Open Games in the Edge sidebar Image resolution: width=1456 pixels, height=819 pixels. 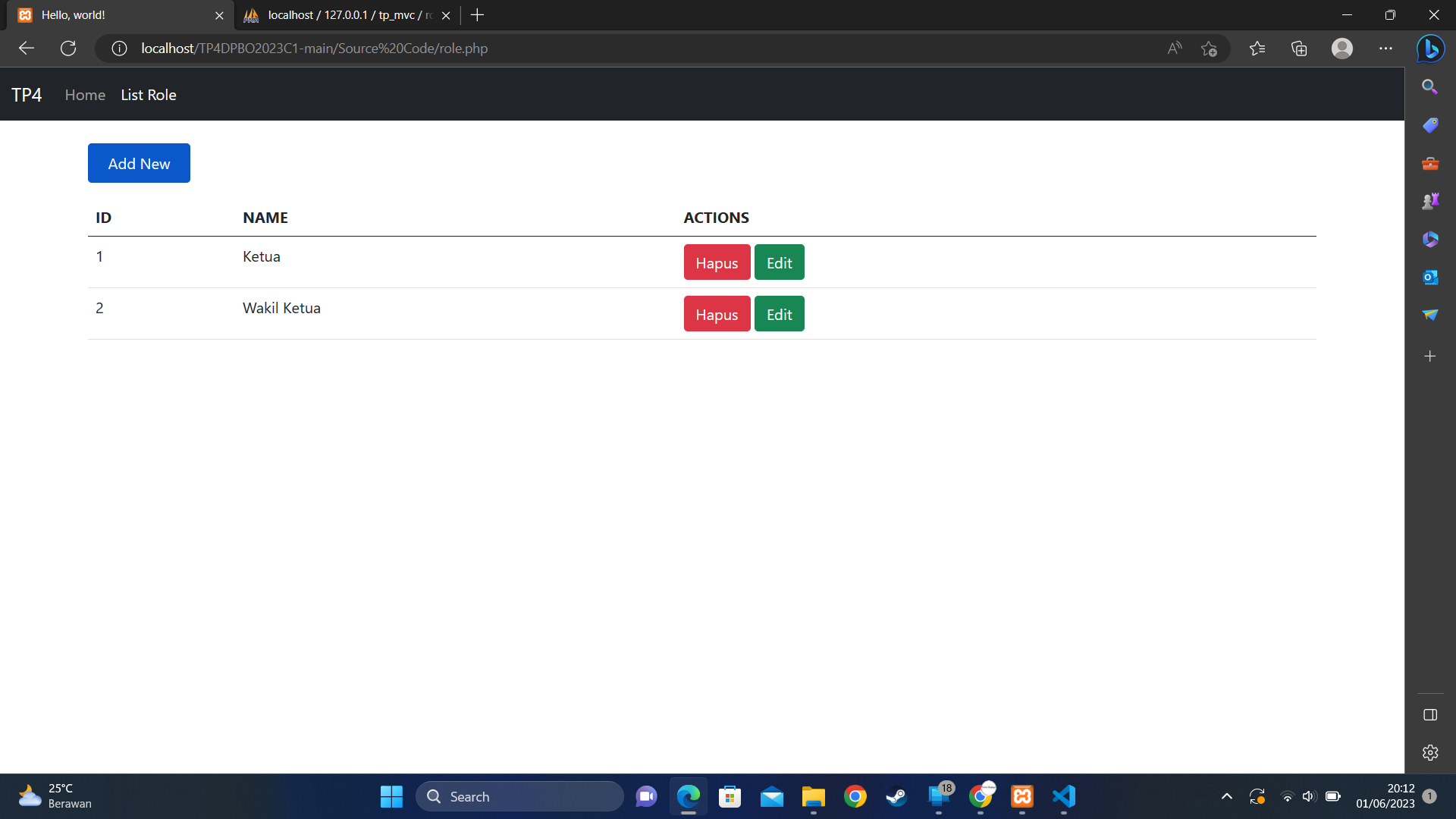[1430, 201]
